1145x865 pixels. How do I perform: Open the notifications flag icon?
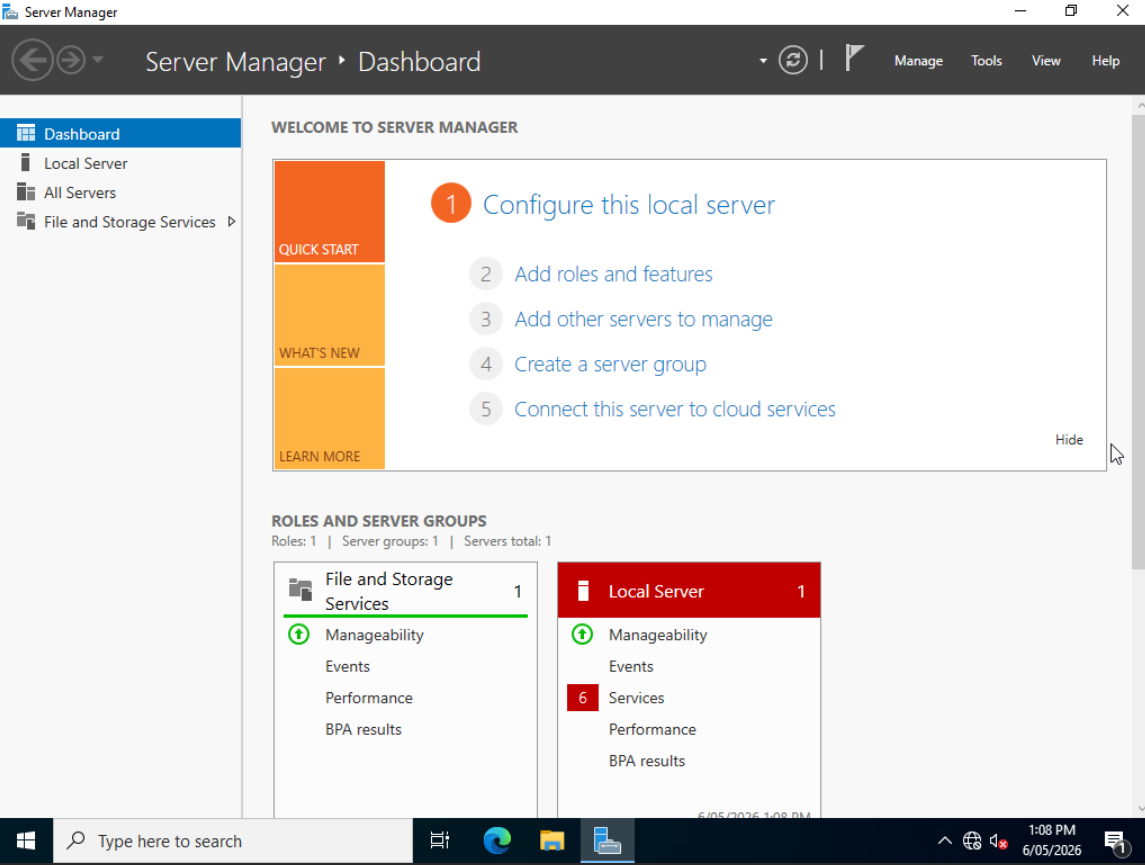coord(854,58)
